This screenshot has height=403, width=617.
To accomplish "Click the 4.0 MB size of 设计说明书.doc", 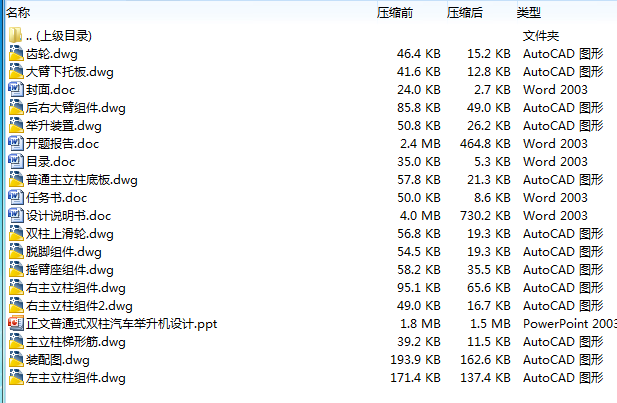I will (x=420, y=216).
